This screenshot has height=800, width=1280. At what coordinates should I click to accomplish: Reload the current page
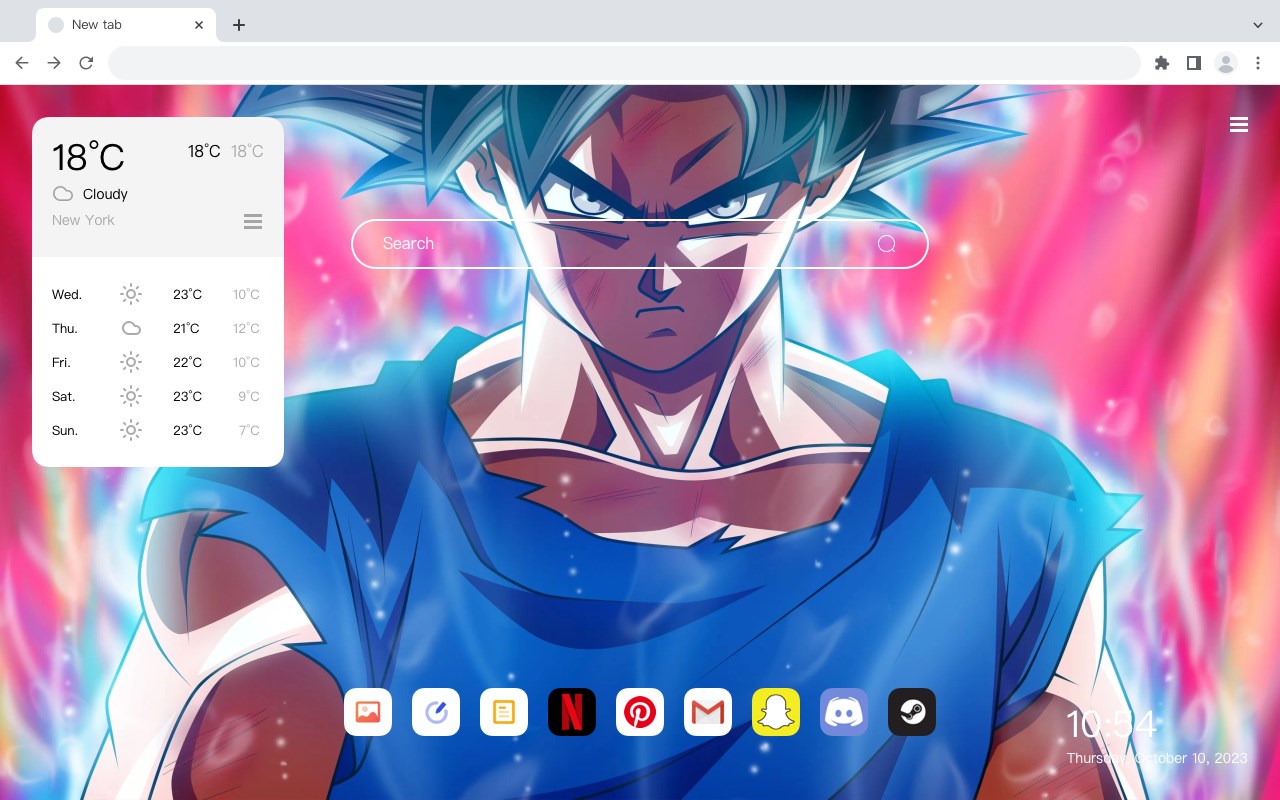(86, 63)
